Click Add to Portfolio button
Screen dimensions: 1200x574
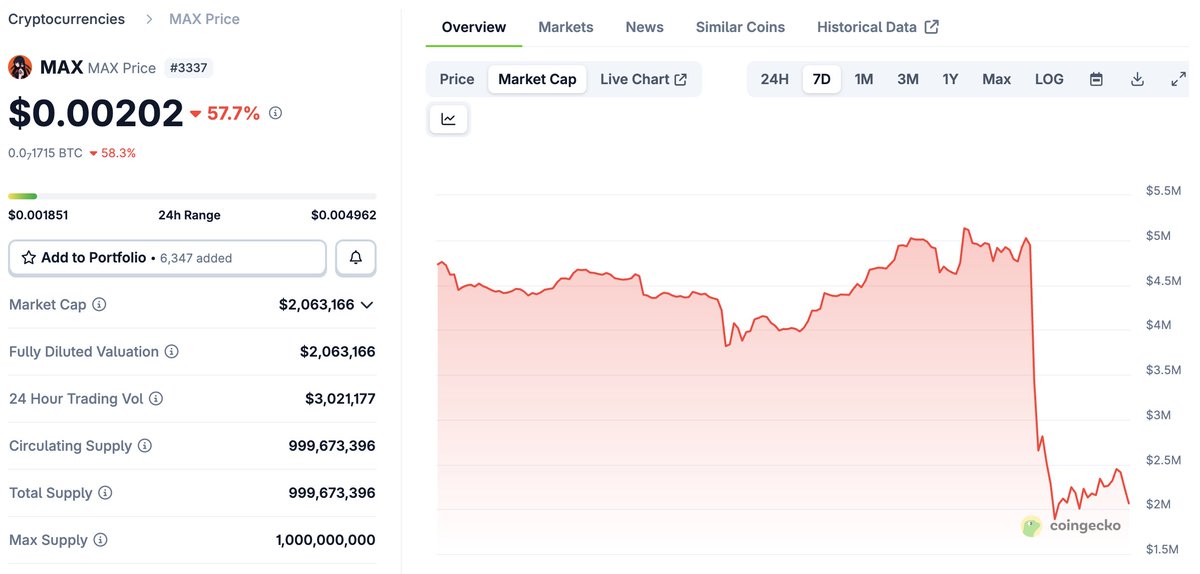pos(167,258)
